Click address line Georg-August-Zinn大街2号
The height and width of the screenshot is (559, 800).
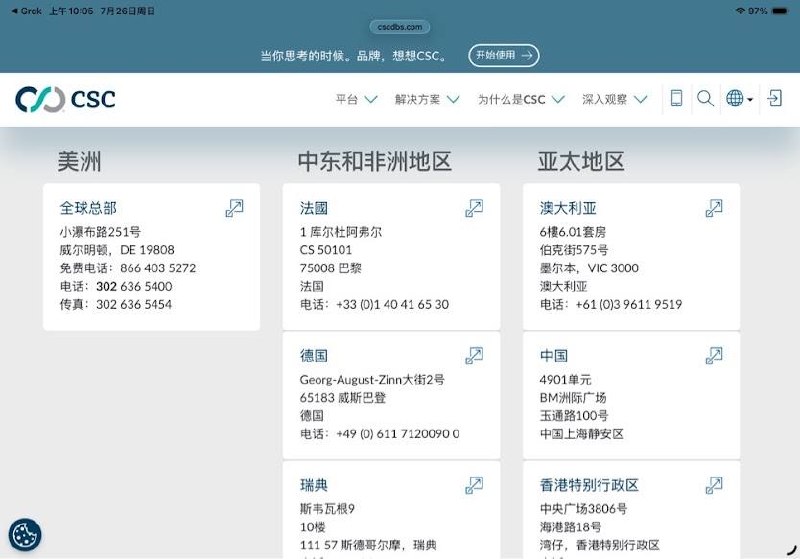point(372,379)
